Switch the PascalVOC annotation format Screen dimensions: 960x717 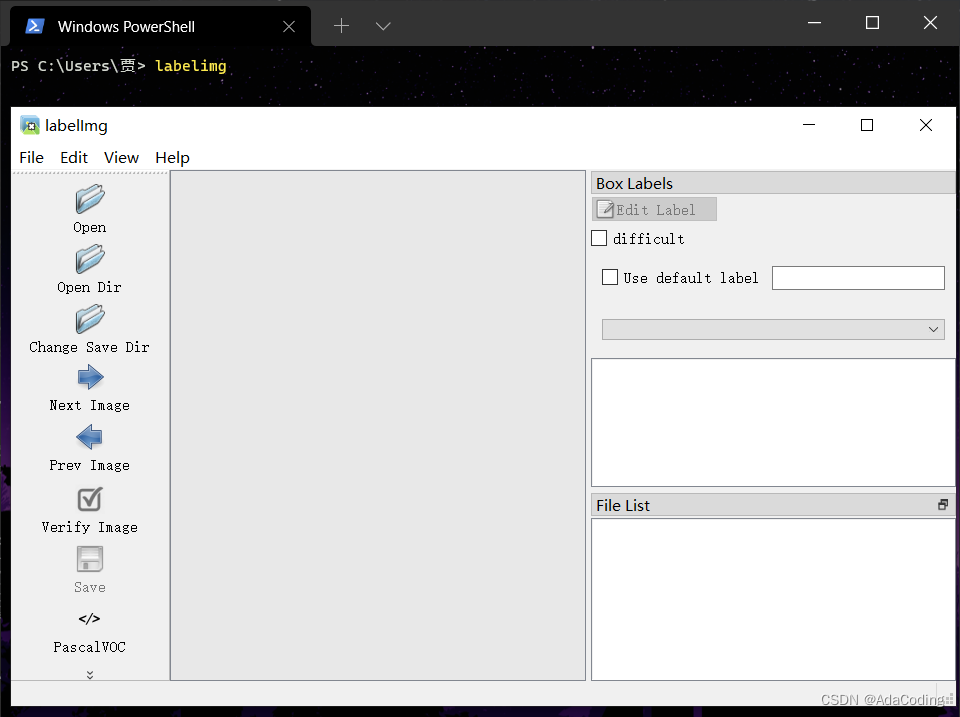click(89, 632)
